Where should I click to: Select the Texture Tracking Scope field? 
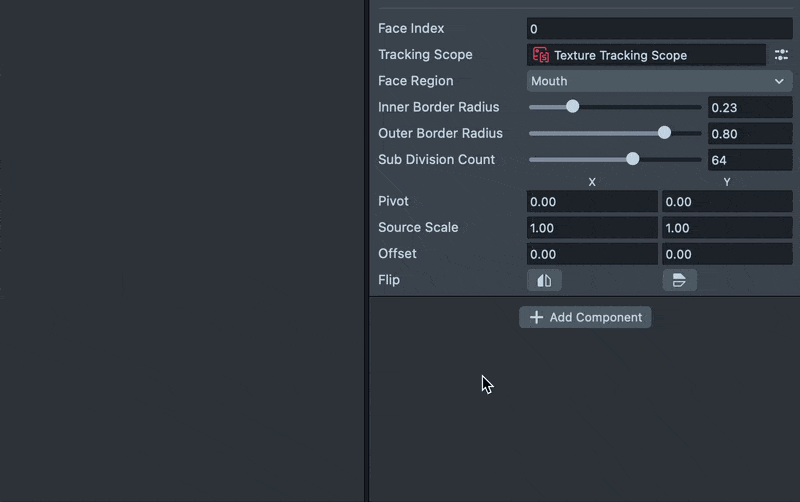646,55
